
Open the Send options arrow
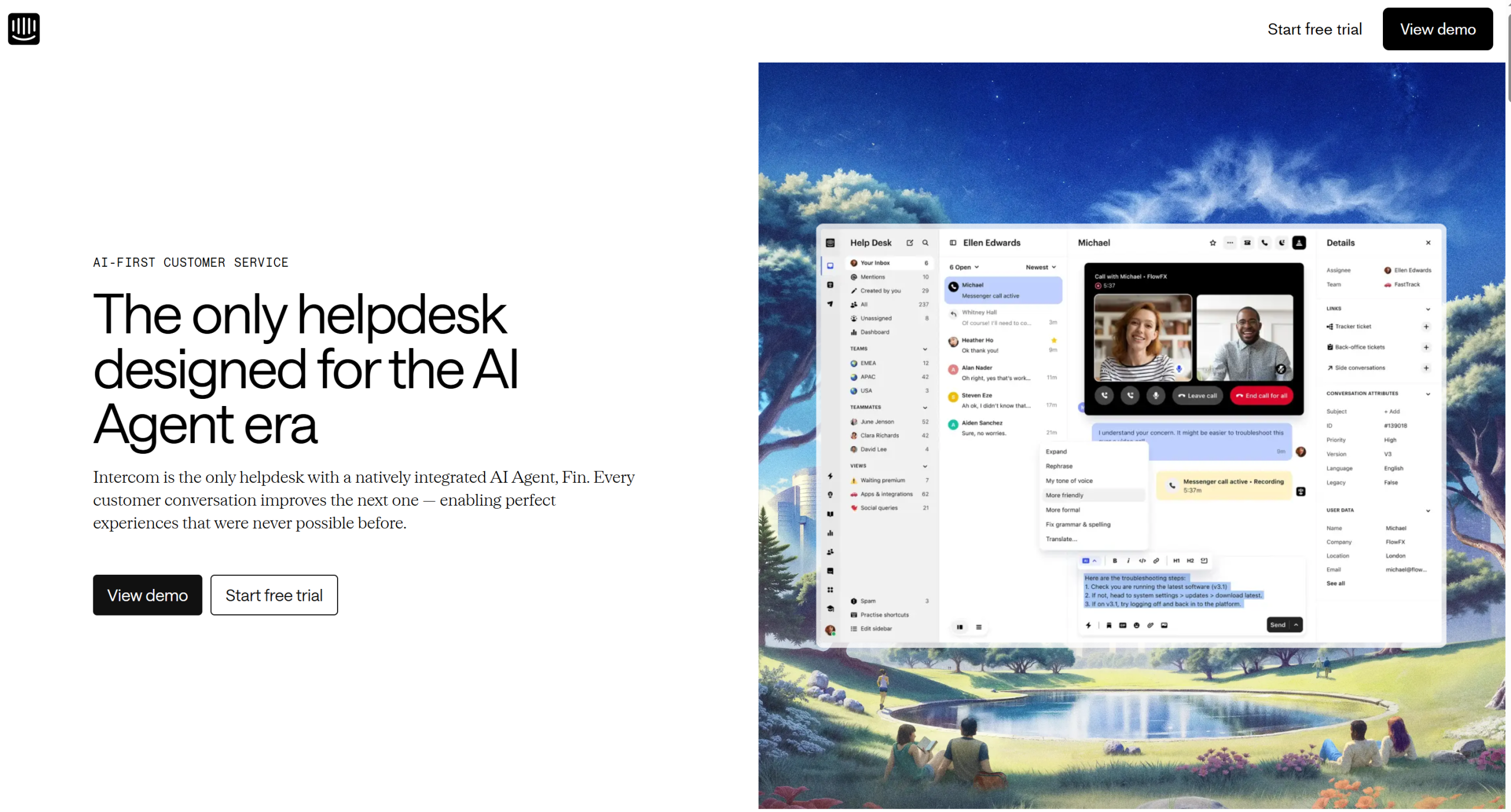tap(1296, 625)
